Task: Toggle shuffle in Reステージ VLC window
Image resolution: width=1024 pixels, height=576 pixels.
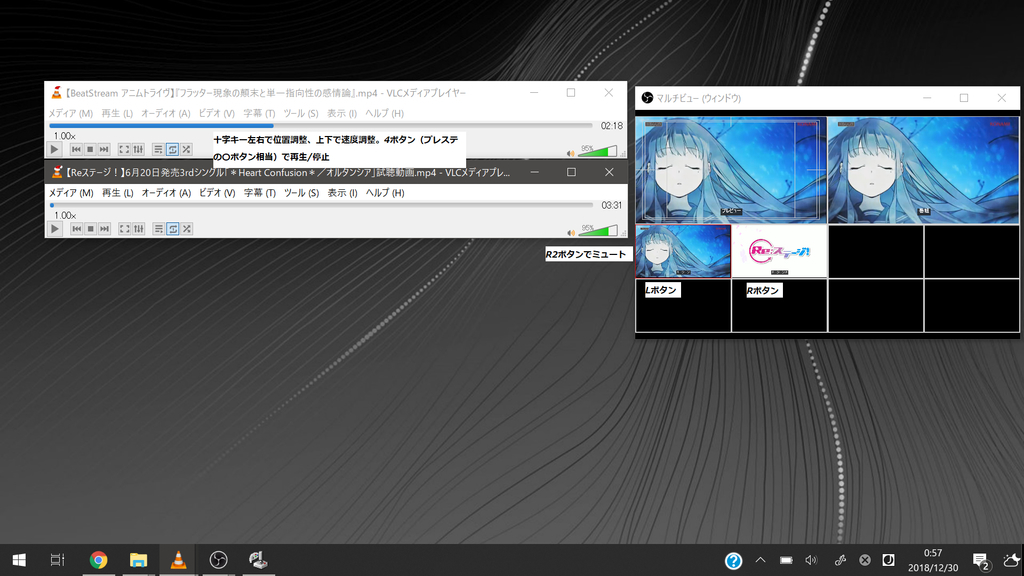Action: point(187,229)
